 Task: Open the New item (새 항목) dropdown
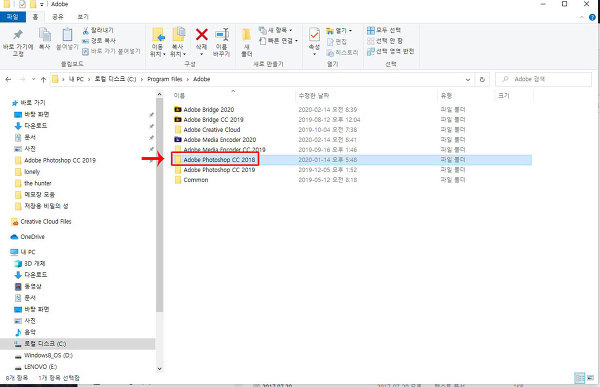click(x=276, y=30)
